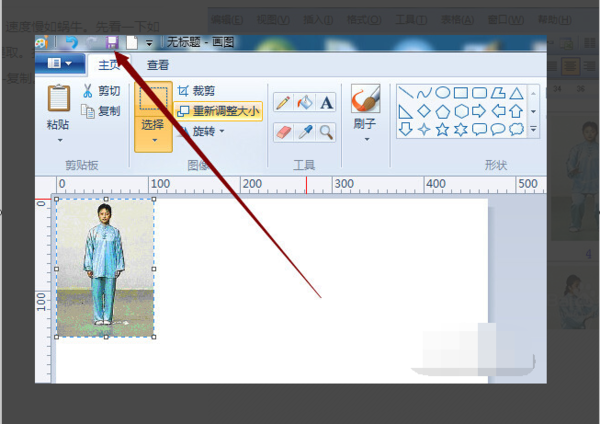
Task: Open 格式(O) menu in background window
Action: (364, 20)
